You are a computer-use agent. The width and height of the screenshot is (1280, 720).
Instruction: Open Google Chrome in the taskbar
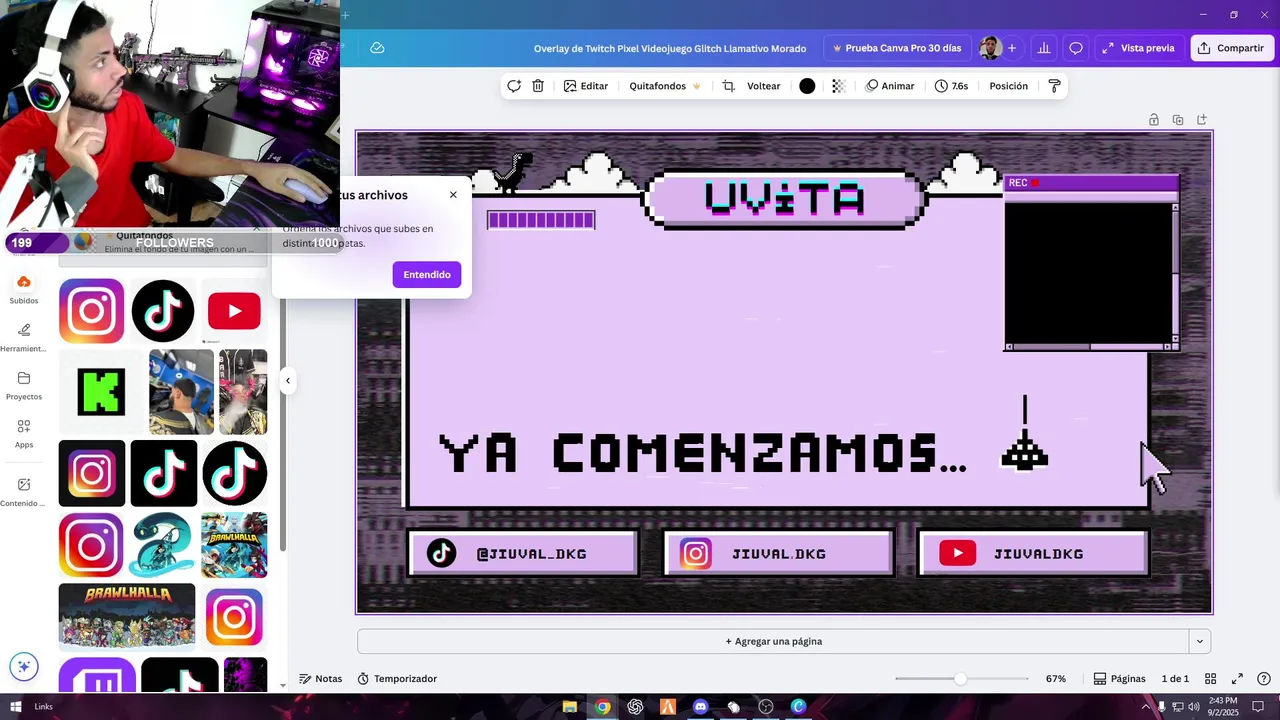point(602,707)
